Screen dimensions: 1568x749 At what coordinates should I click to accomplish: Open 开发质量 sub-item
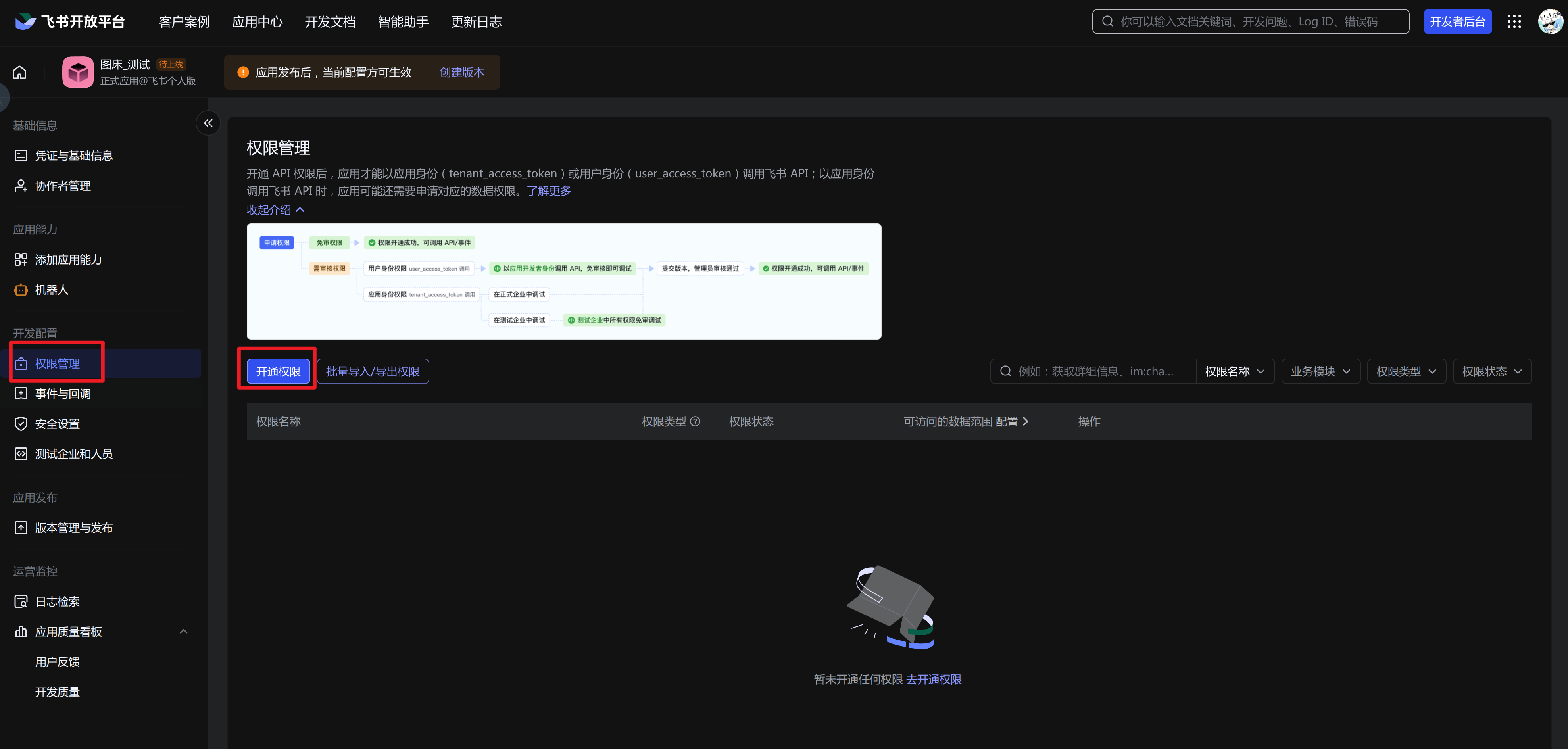[57, 692]
